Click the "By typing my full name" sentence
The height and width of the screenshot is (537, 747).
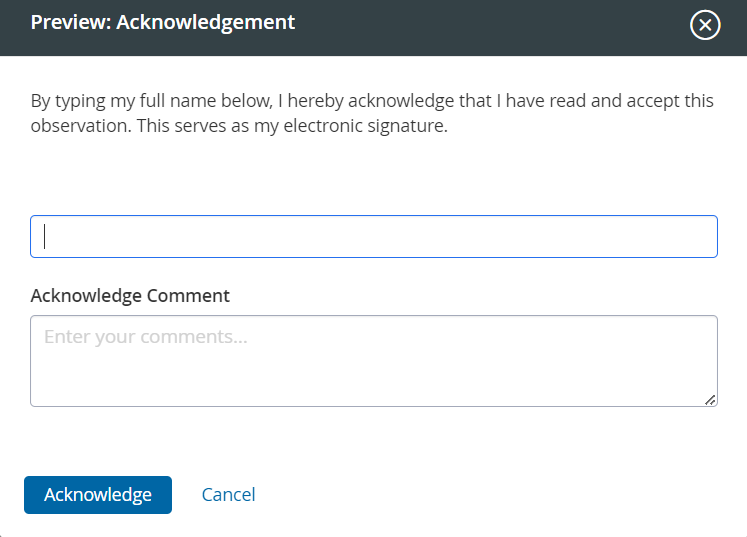pyautogui.click(x=372, y=101)
